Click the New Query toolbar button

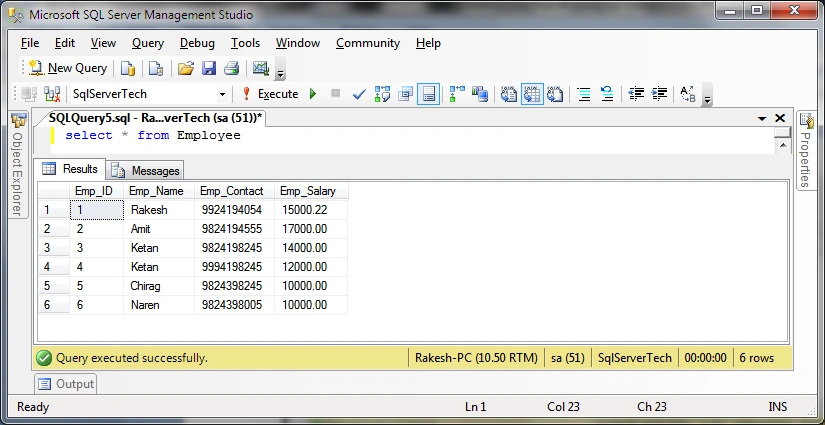pyautogui.click(x=67, y=68)
